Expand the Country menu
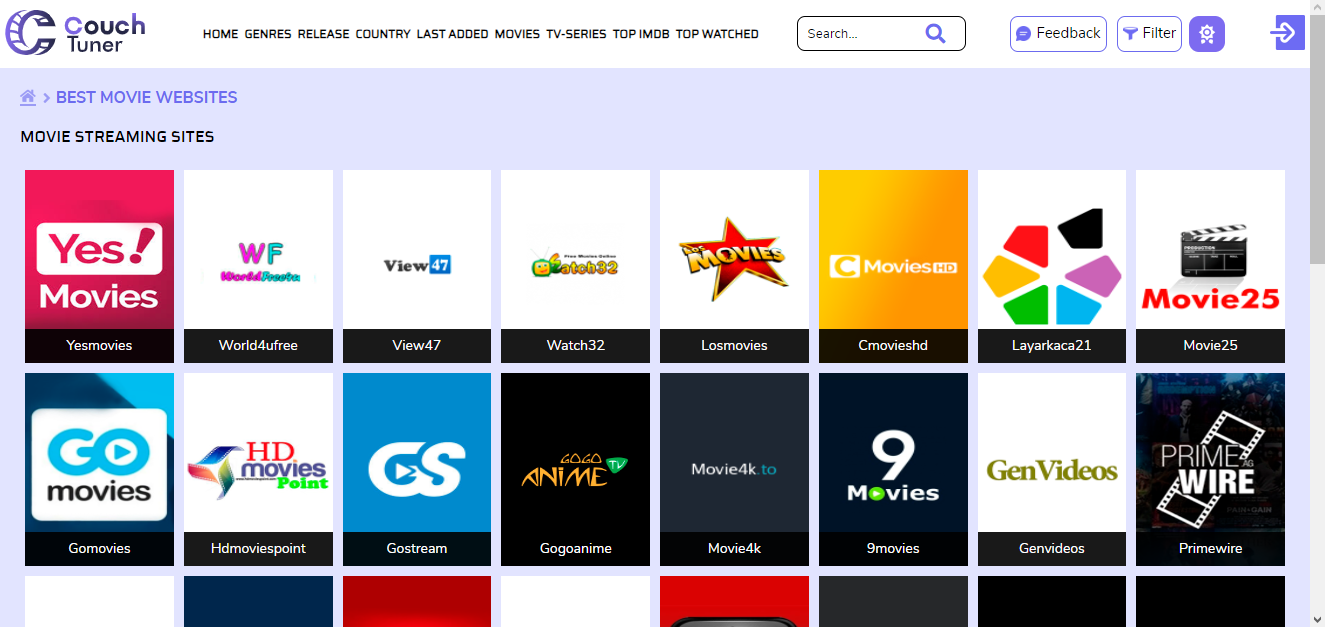This screenshot has height=627, width=1325. [x=383, y=34]
